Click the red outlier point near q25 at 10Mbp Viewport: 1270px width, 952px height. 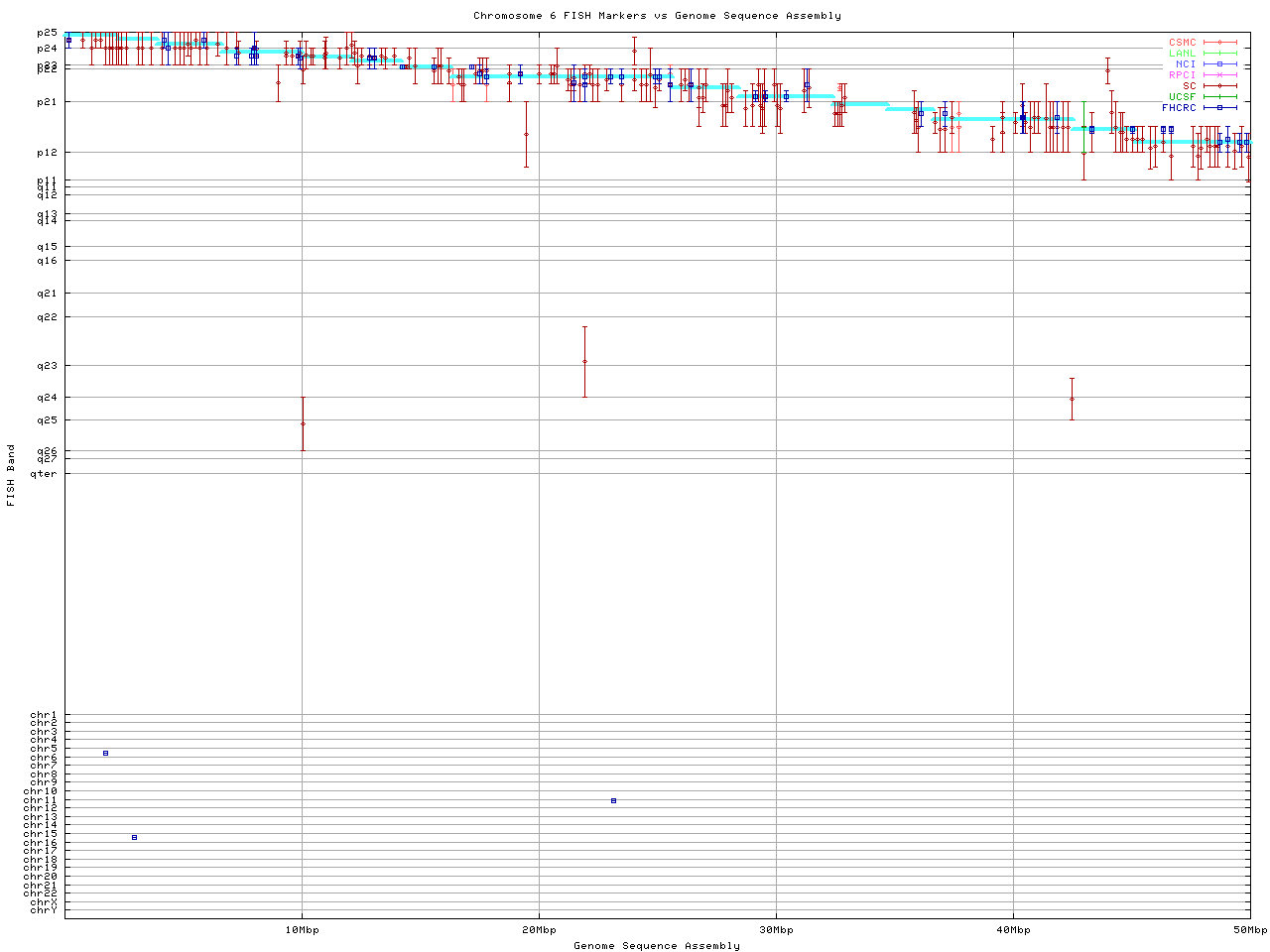(x=303, y=423)
